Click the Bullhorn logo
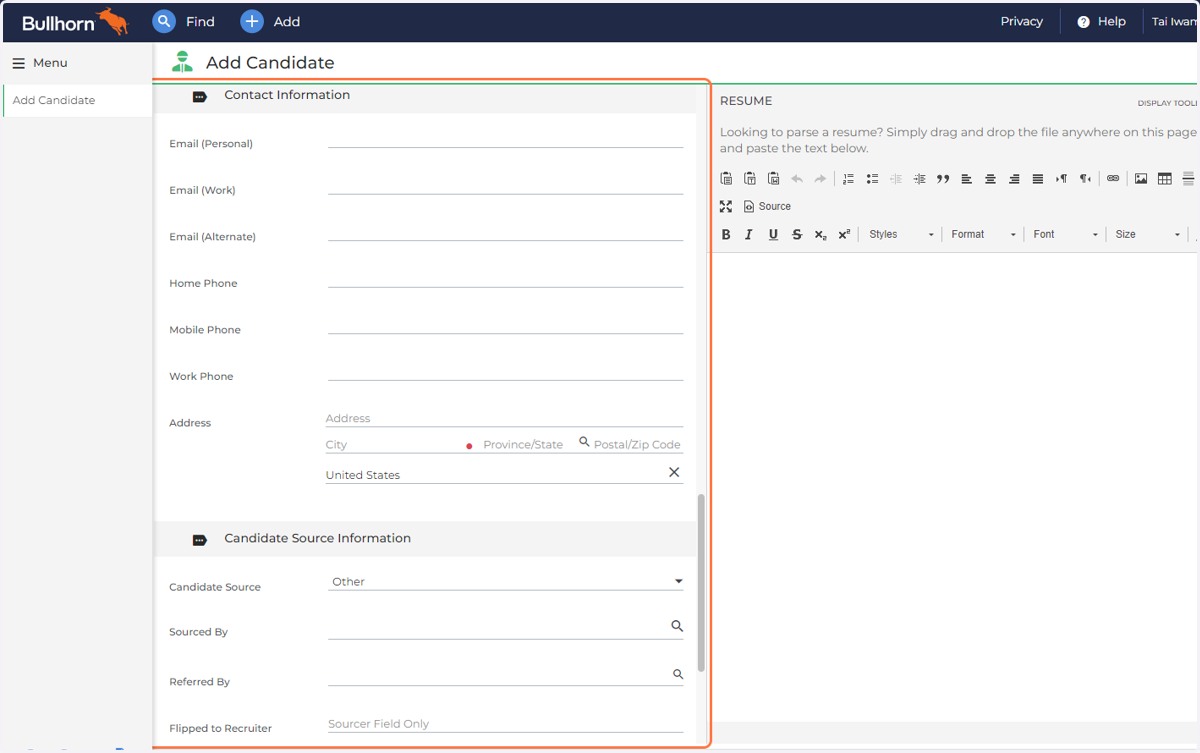Image resolution: width=1200 pixels, height=753 pixels. coord(75,22)
